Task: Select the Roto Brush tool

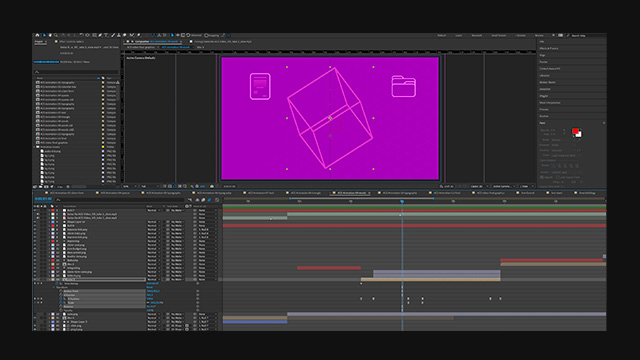Action: pyautogui.click(x=132, y=36)
